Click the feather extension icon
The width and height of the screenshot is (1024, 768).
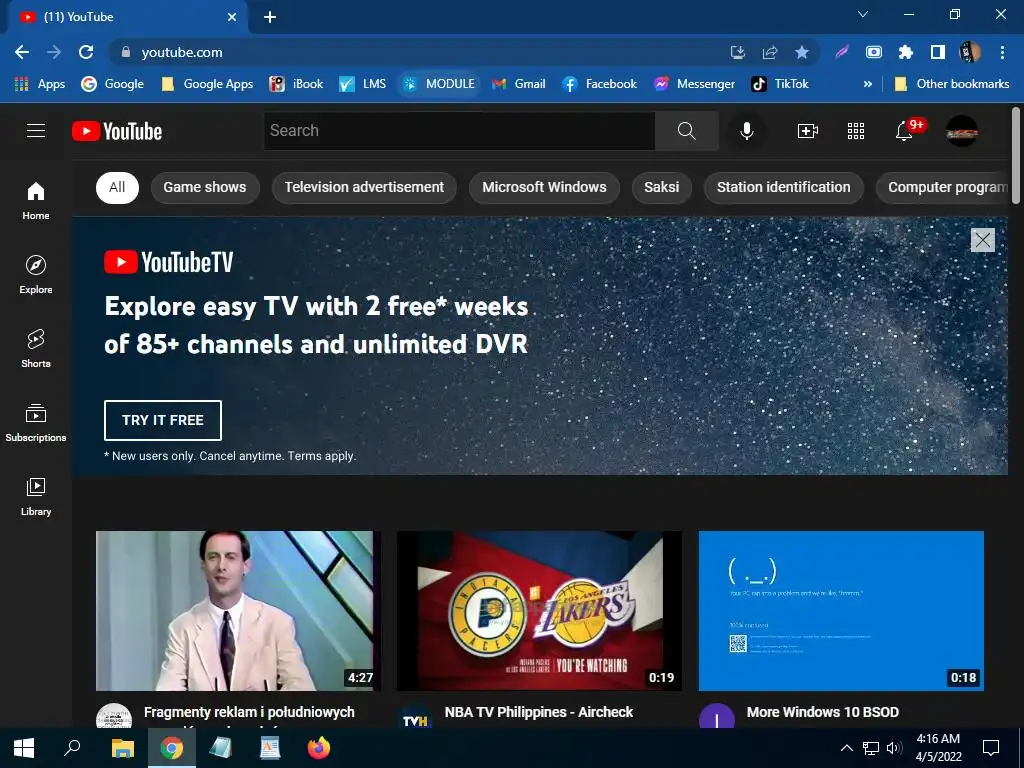pyautogui.click(x=842, y=52)
